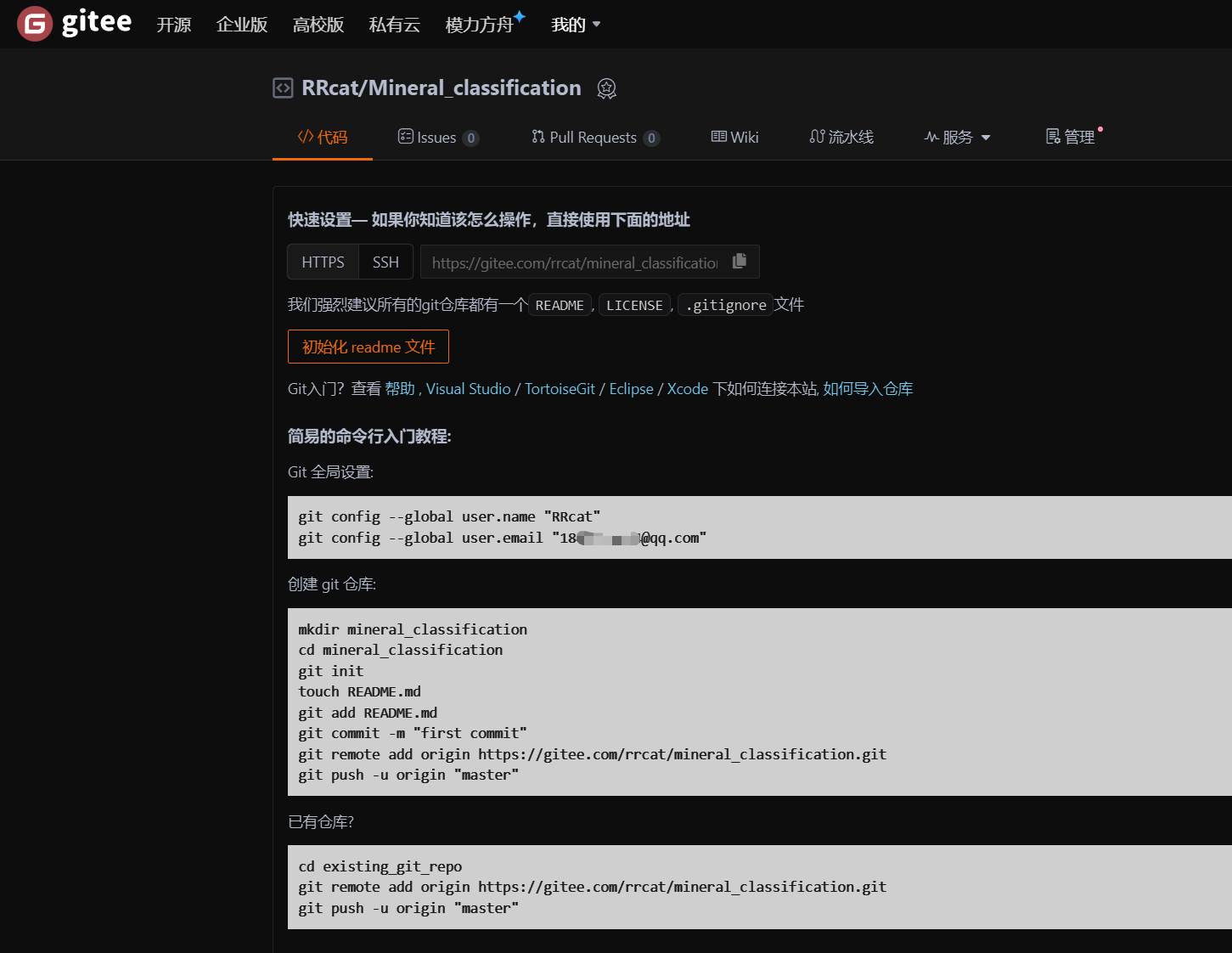Click the cd existing_git_repo line
This screenshot has width=1232, height=953.
[380, 866]
